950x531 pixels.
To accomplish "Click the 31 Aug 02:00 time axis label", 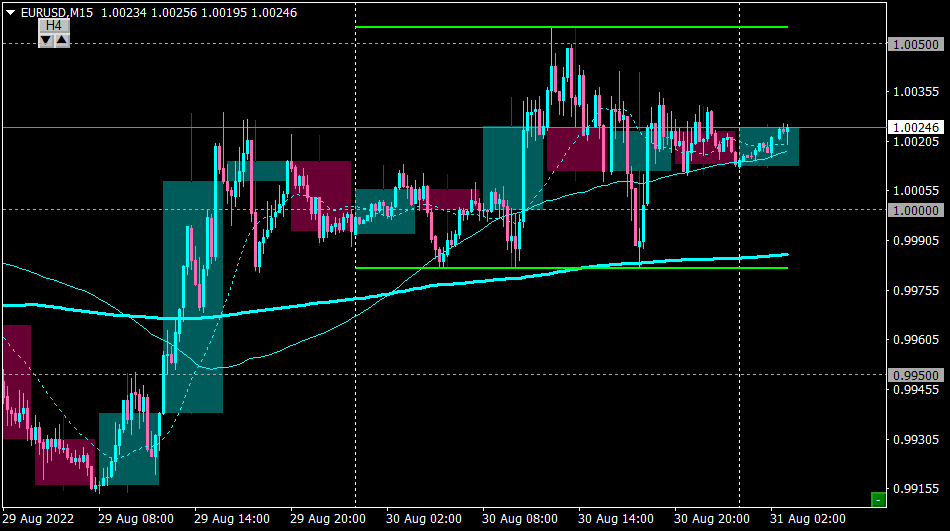I will [808, 519].
